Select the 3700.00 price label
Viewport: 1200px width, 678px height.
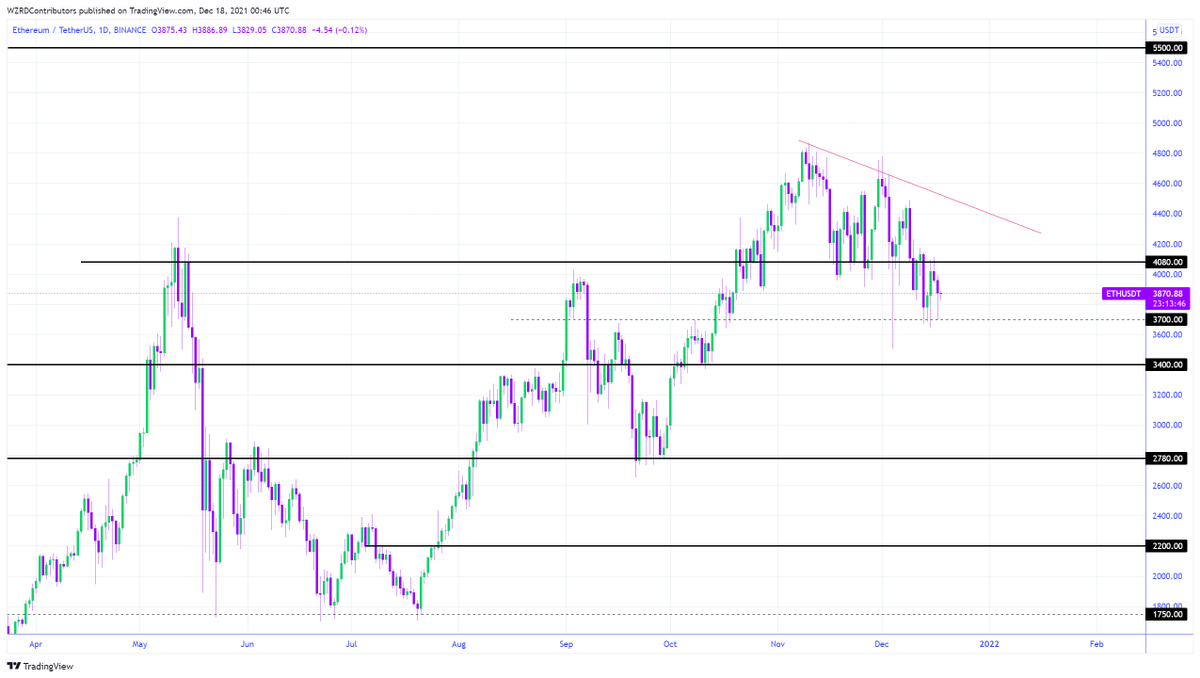[x=1167, y=319]
